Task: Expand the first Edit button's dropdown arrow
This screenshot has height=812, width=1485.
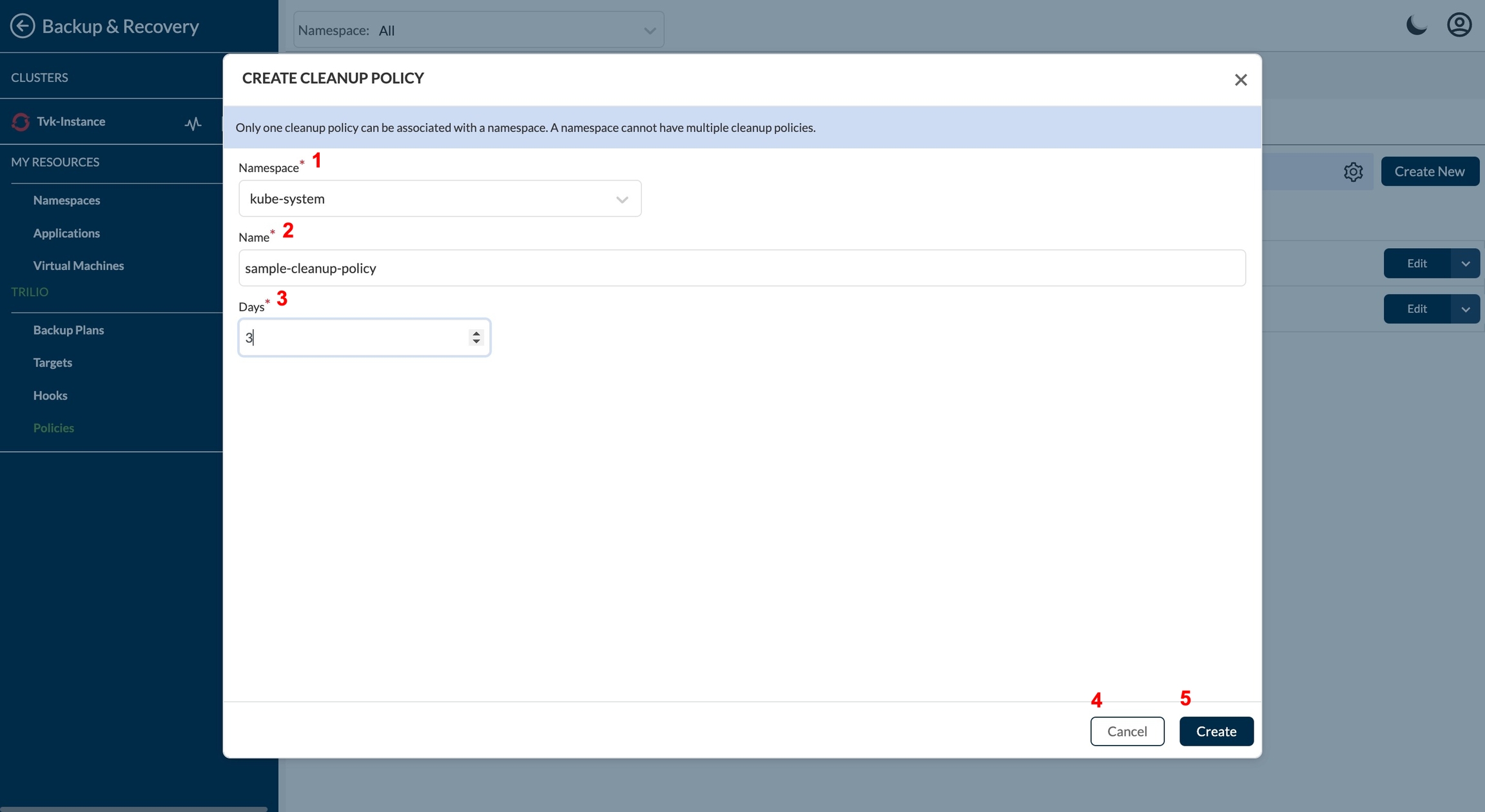Action: 1465,264
